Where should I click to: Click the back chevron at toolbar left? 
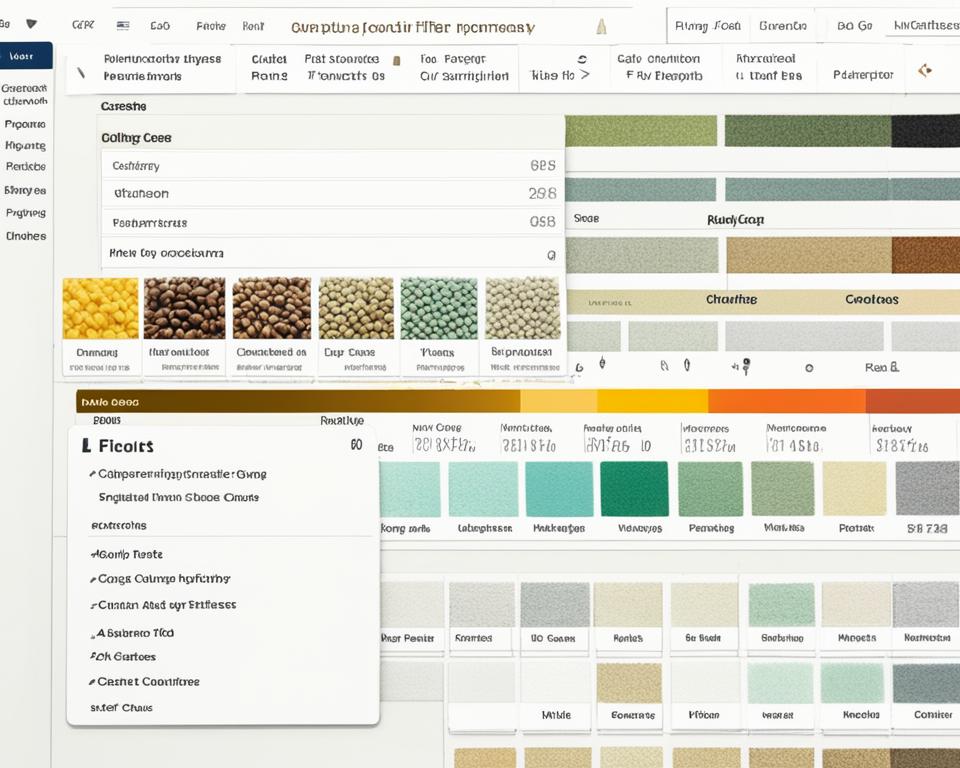[81, 72]
